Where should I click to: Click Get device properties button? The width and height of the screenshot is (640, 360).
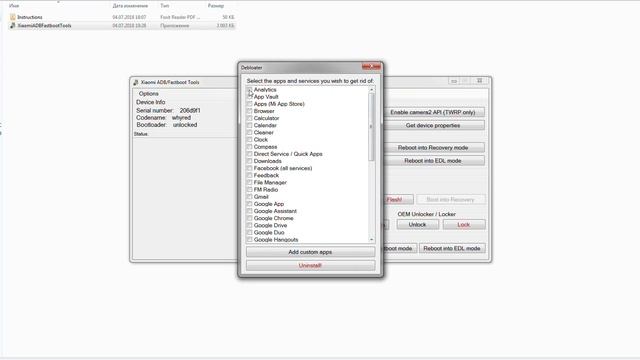click(x=433, y=125)
